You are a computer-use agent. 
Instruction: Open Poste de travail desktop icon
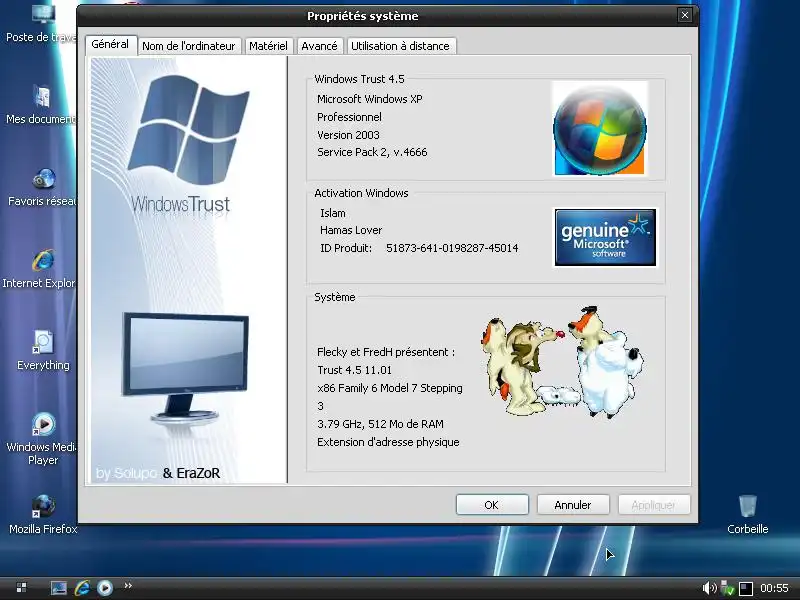pyautogui.click(x=42, y=23)
